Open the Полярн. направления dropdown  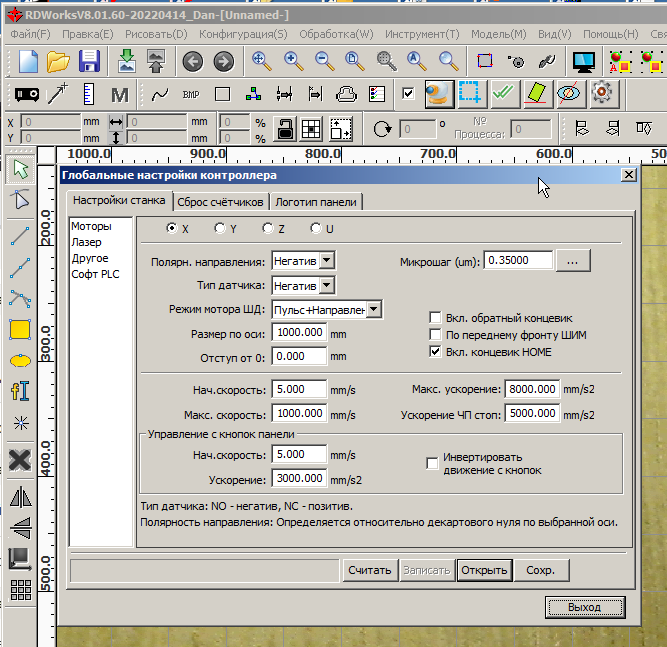tap(326, 260)
